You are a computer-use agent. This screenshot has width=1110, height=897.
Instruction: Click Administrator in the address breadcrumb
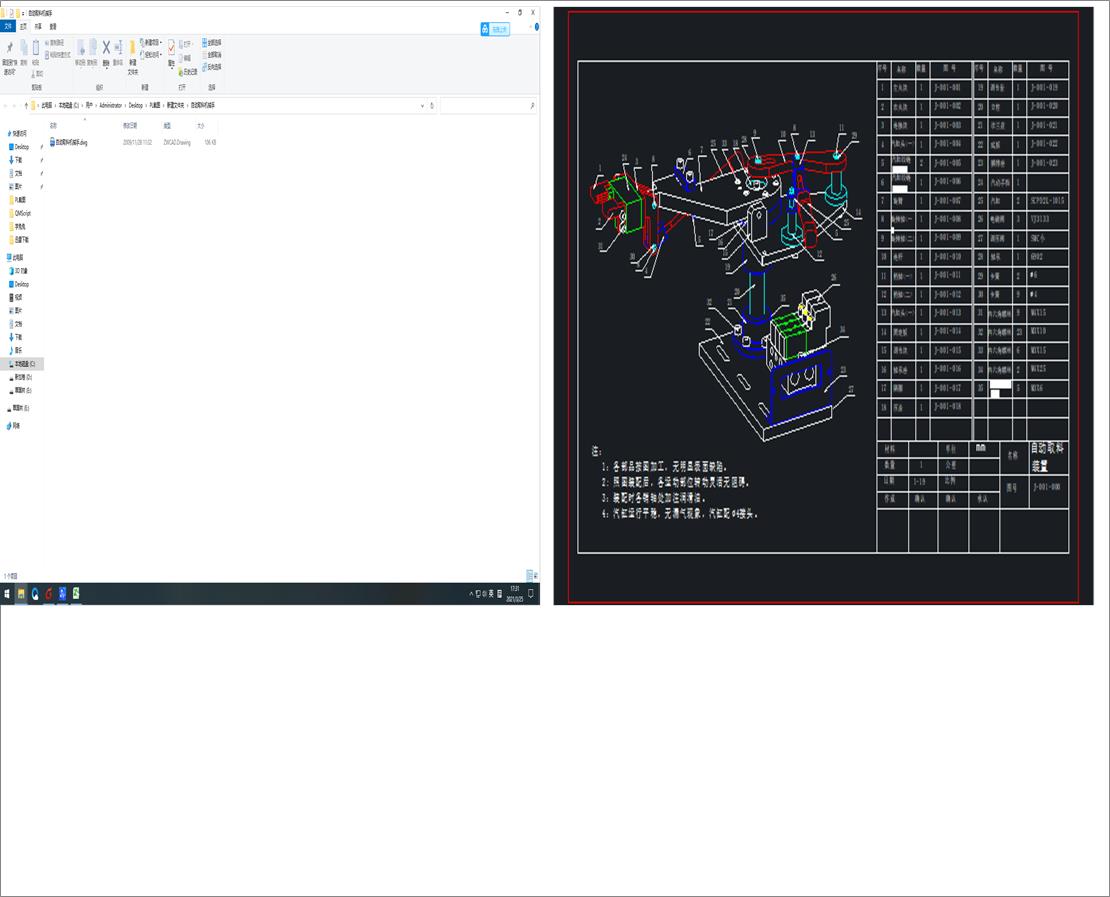110,105
